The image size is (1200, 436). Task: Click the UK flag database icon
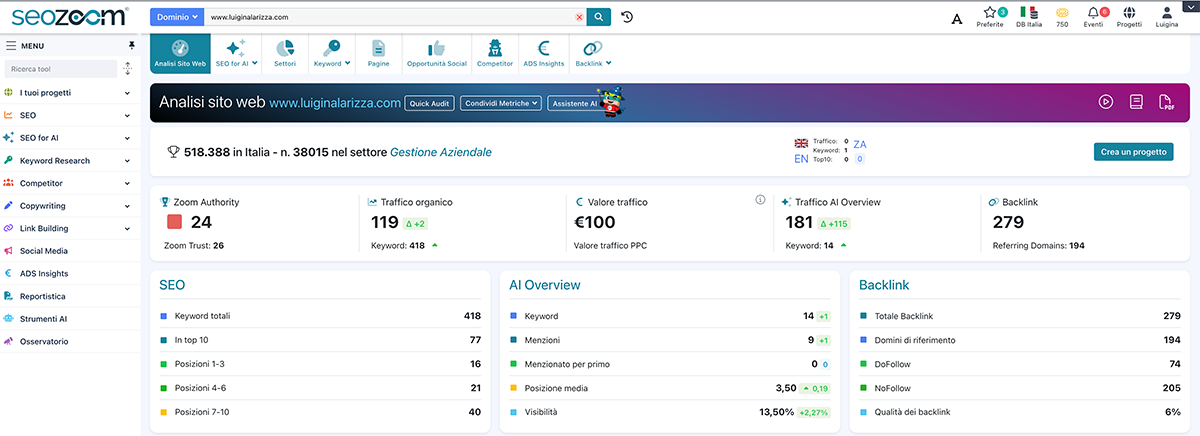(x=801, y=144)
